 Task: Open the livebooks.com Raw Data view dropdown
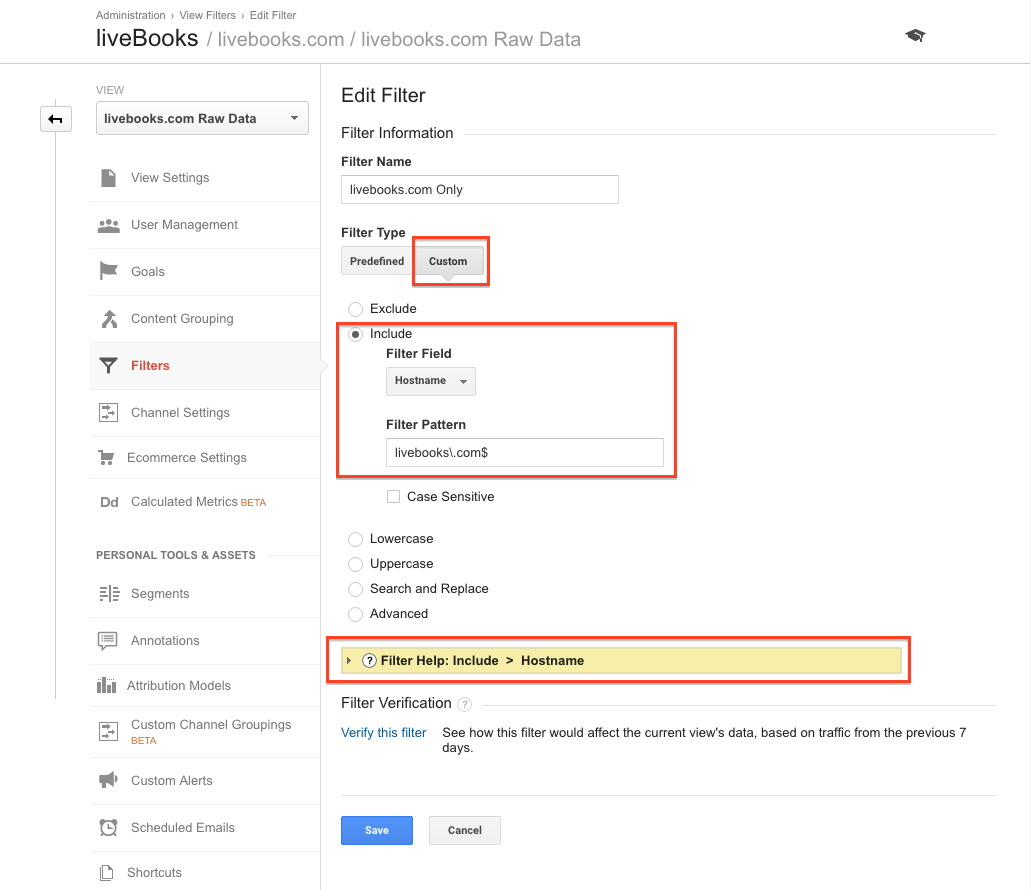[202, 118]
